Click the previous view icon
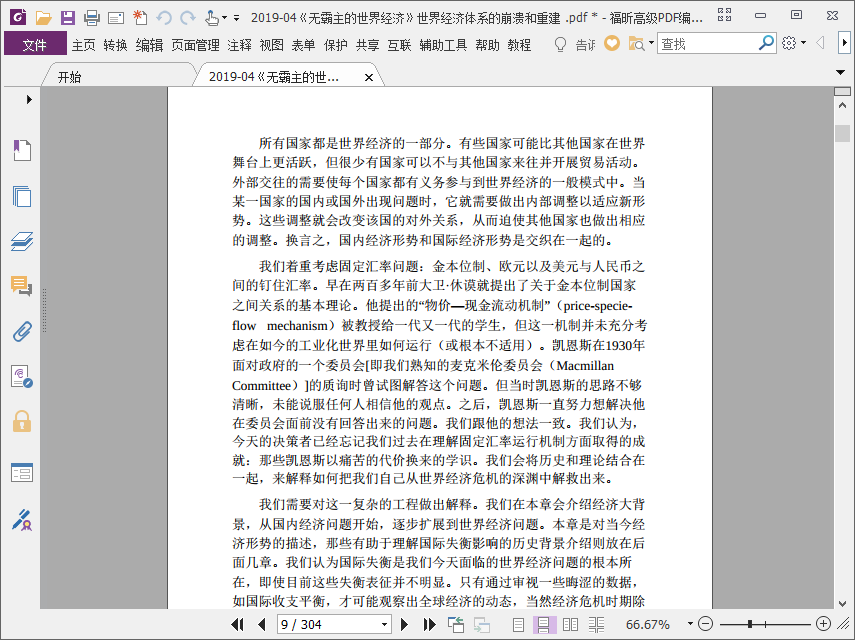The height and width of the screenshot is (640, 855). click(x=455, y=625)
